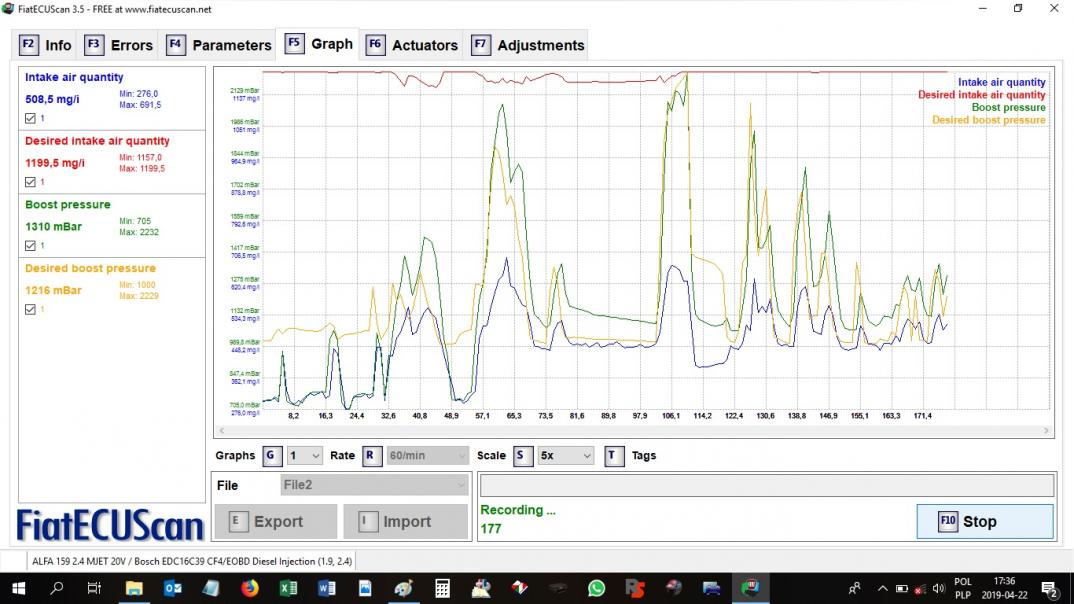Viewport: 1074px width, 604px height.
Task: Go to the Errors tab
Action: pos(119,45)
